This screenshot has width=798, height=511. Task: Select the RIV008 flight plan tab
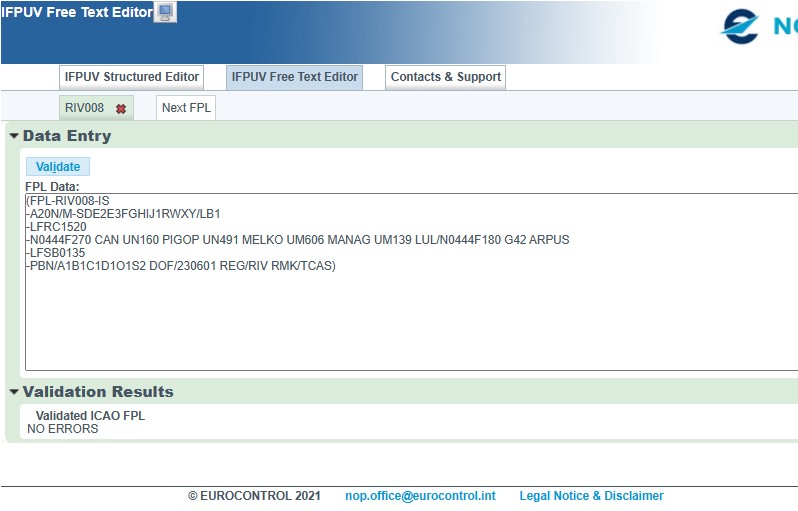tap(84, 108)
